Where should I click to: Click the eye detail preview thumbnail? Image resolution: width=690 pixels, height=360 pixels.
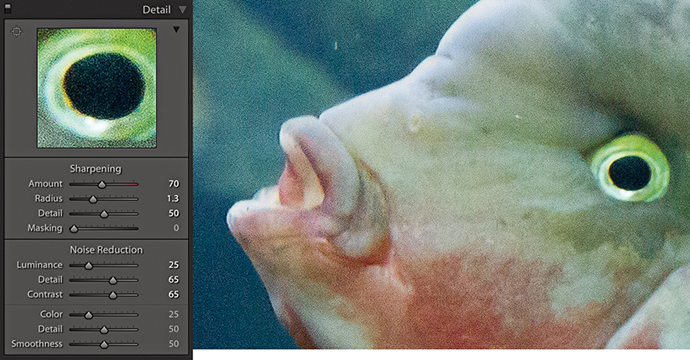pos(97,88)
